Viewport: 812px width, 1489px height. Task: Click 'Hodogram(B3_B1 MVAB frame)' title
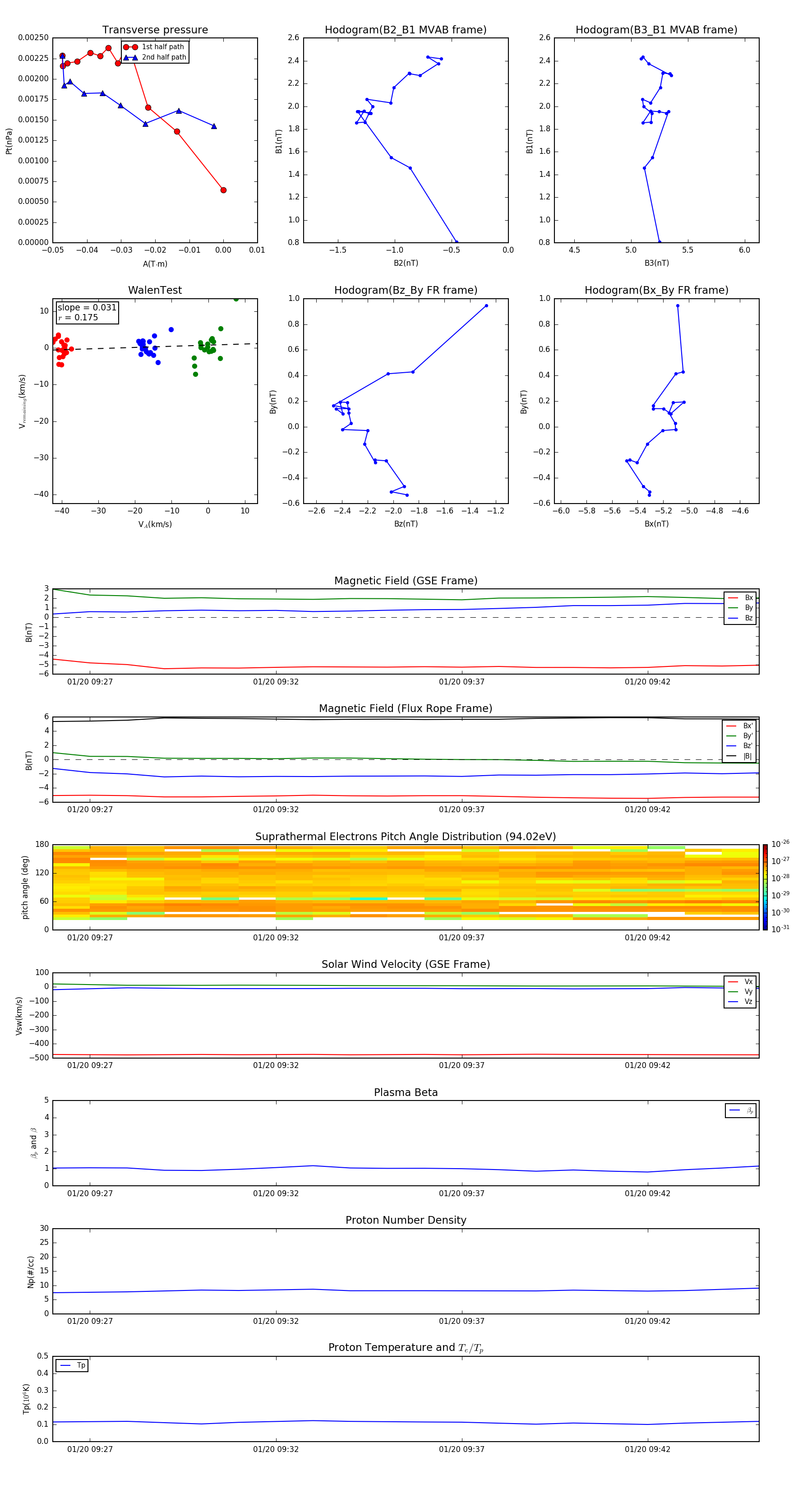tap(656, 30)
